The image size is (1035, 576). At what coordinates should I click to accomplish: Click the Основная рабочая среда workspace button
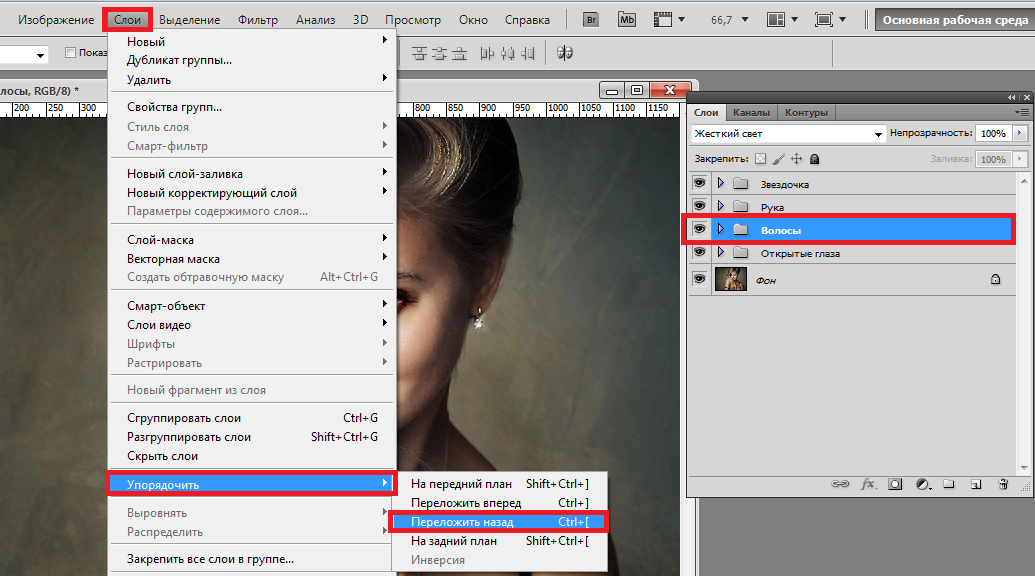coord(954,20)
